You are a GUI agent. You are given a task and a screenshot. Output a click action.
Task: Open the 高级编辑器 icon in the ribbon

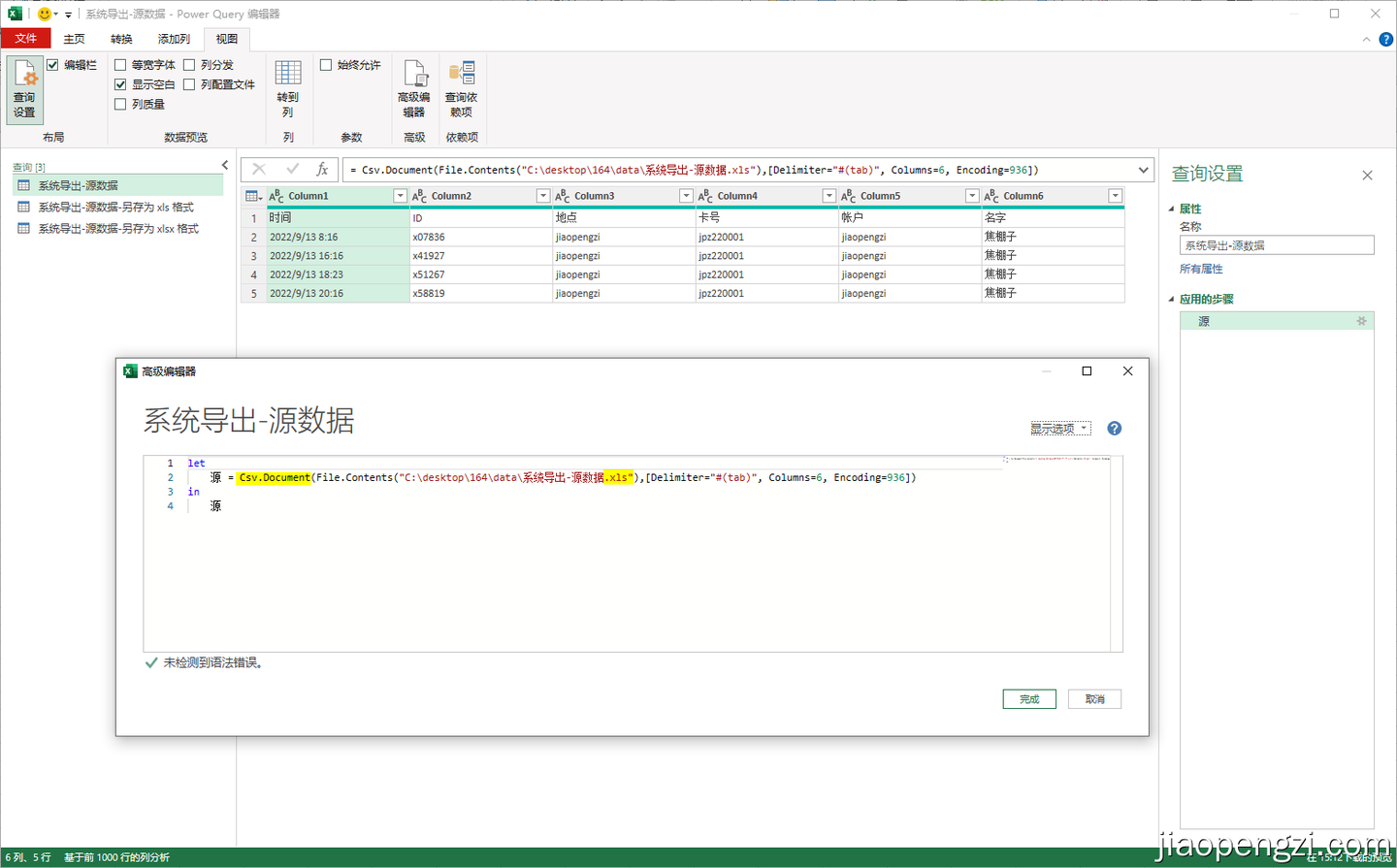click(x=414, y=85)
